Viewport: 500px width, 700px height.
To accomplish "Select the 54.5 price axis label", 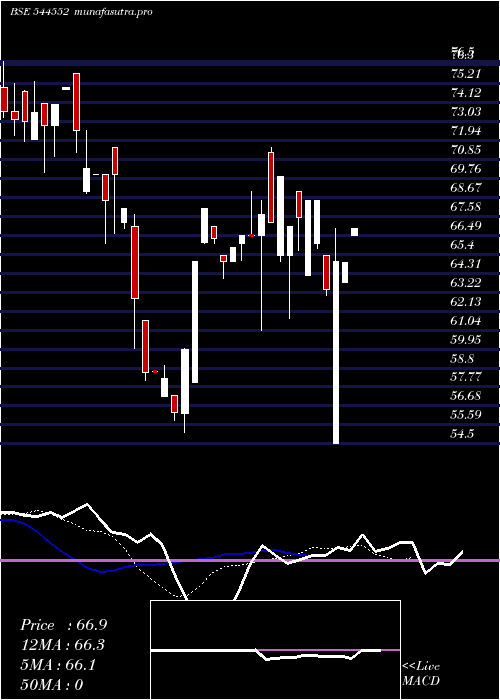I will click(463, 434).
